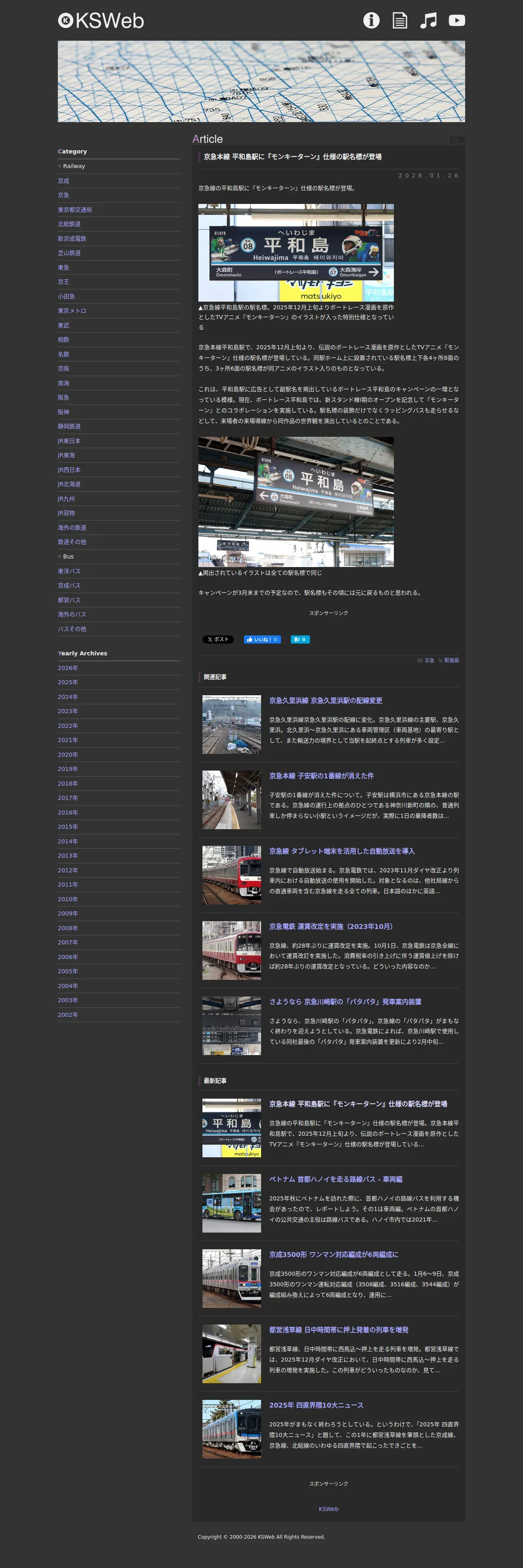Viewport: 523px width, 1568px height.
Task: Open thumbnail of 子安駅の1番線 article
Action: coord(231,800)
